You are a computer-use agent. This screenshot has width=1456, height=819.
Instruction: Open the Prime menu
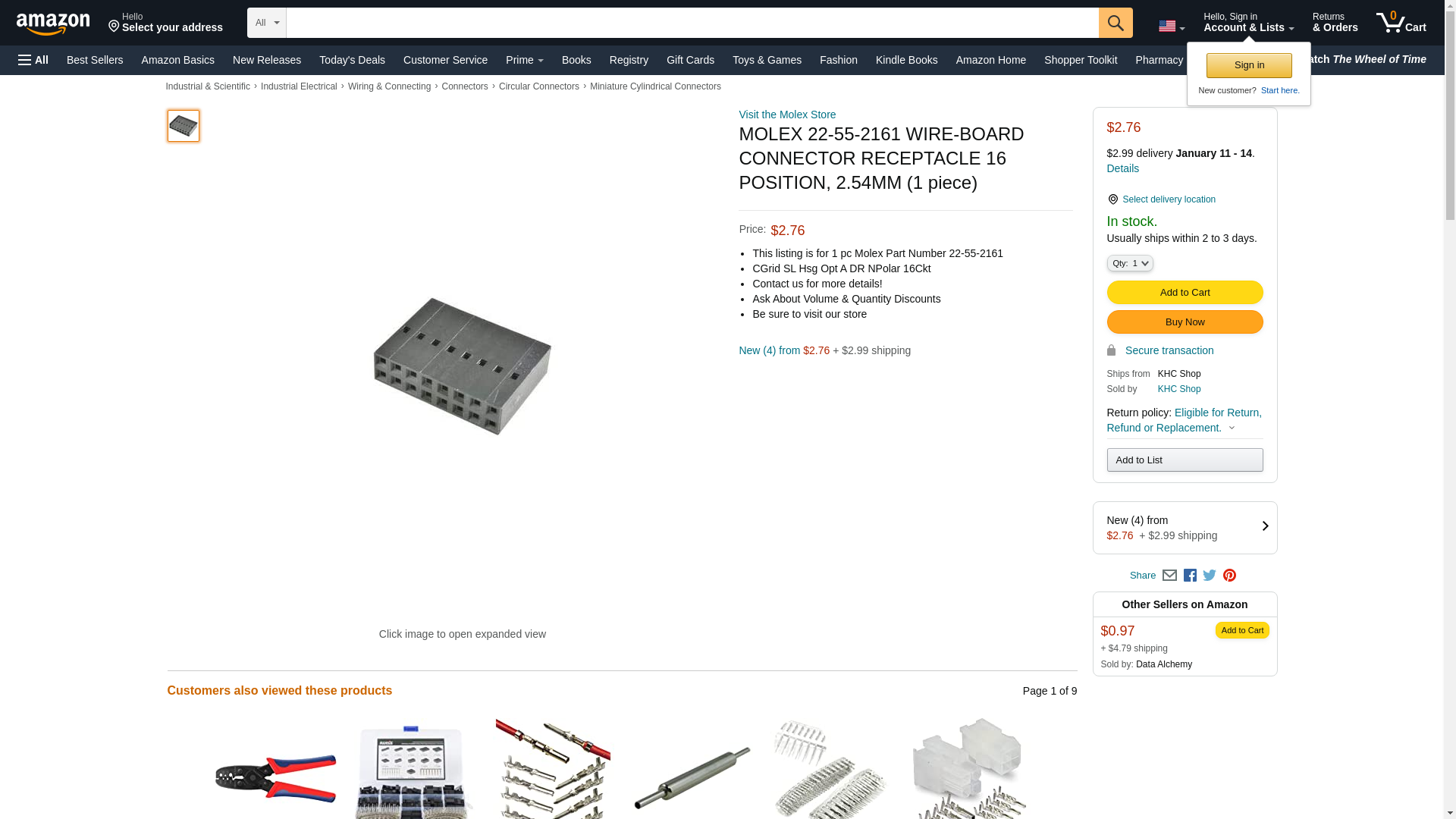click(x=525, y=60)
